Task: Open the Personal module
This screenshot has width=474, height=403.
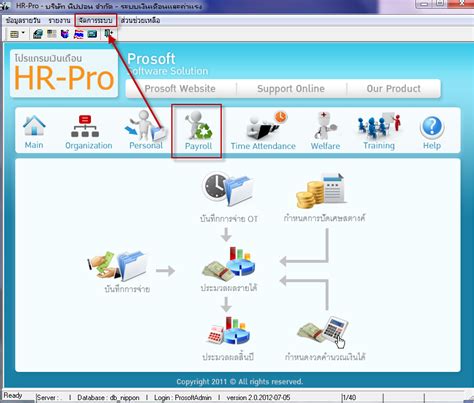Action: 146,131
